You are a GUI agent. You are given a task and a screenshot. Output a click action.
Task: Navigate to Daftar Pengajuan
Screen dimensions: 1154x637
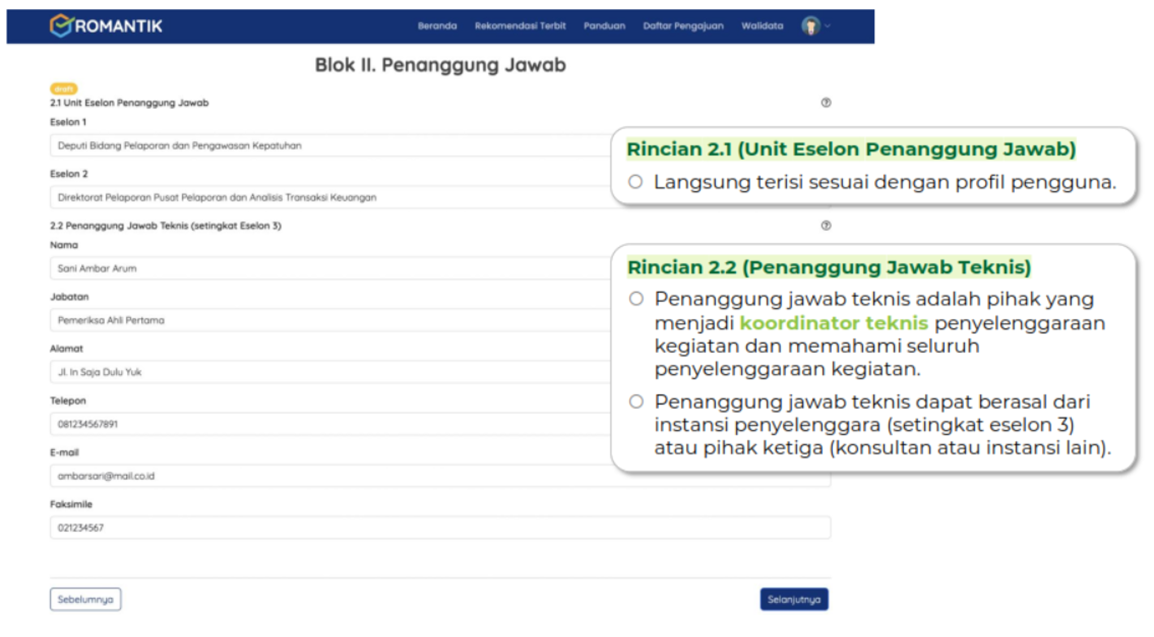coord(683,26)
